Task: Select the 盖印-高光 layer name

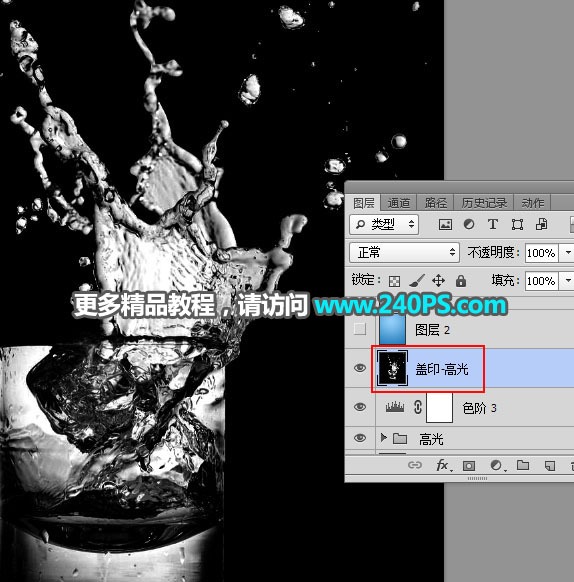Action: [x=442, y=369]
